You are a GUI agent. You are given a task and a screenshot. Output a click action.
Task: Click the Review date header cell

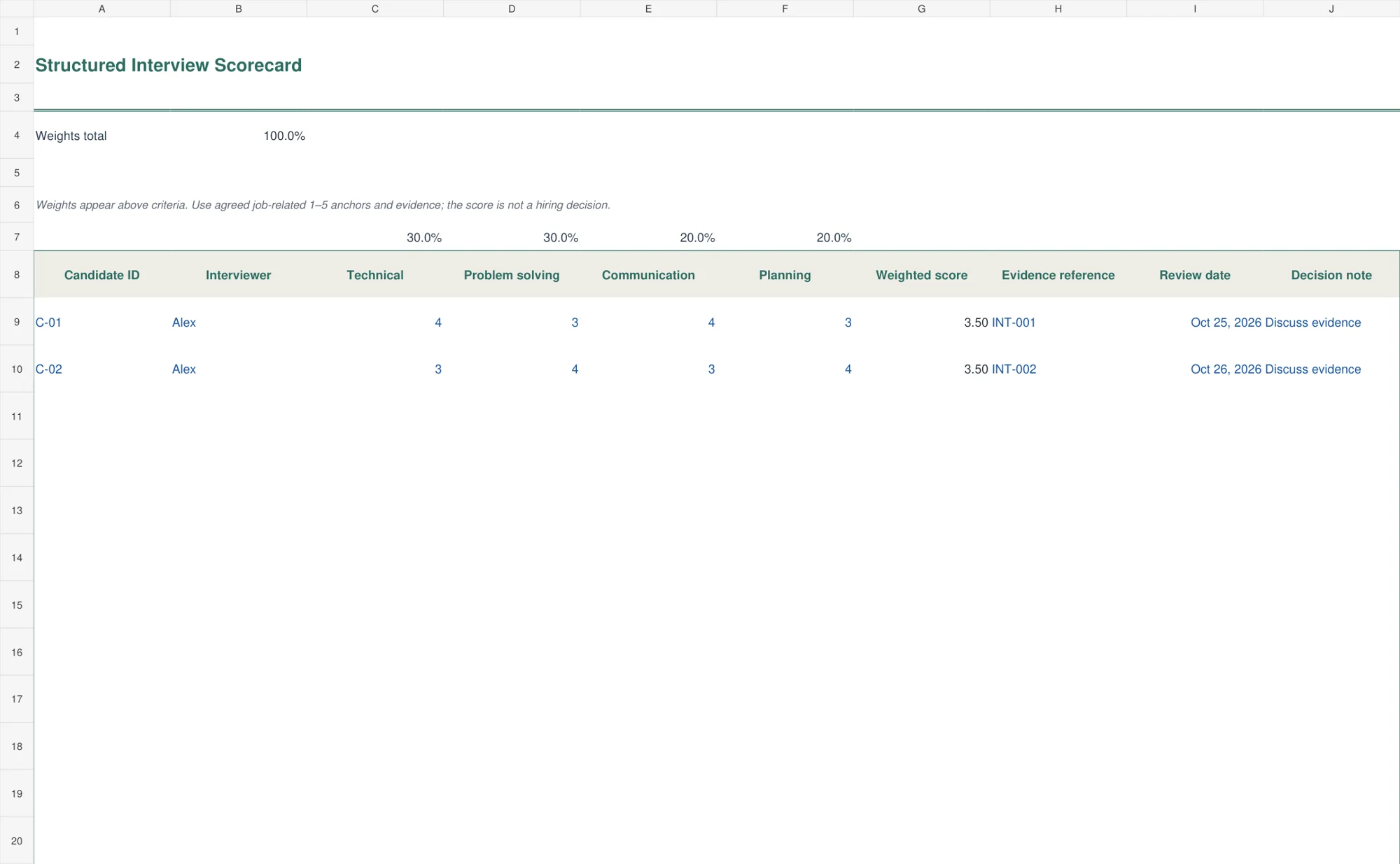[x=1195, y=275]
